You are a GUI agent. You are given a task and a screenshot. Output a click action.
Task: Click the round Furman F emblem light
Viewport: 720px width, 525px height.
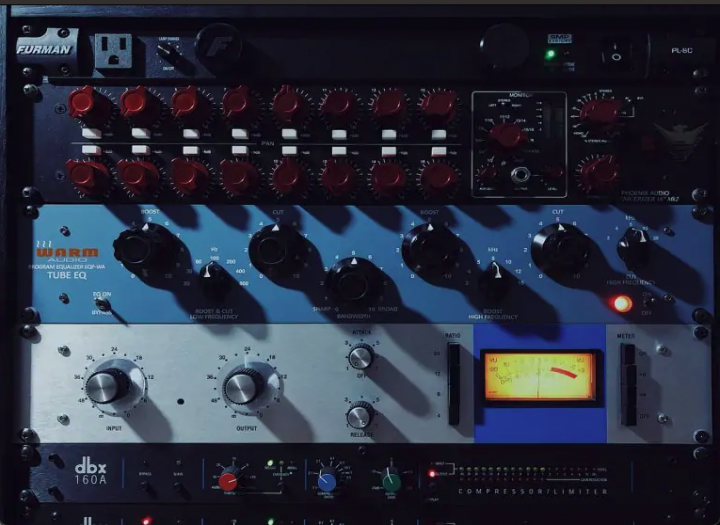(219, 46)
